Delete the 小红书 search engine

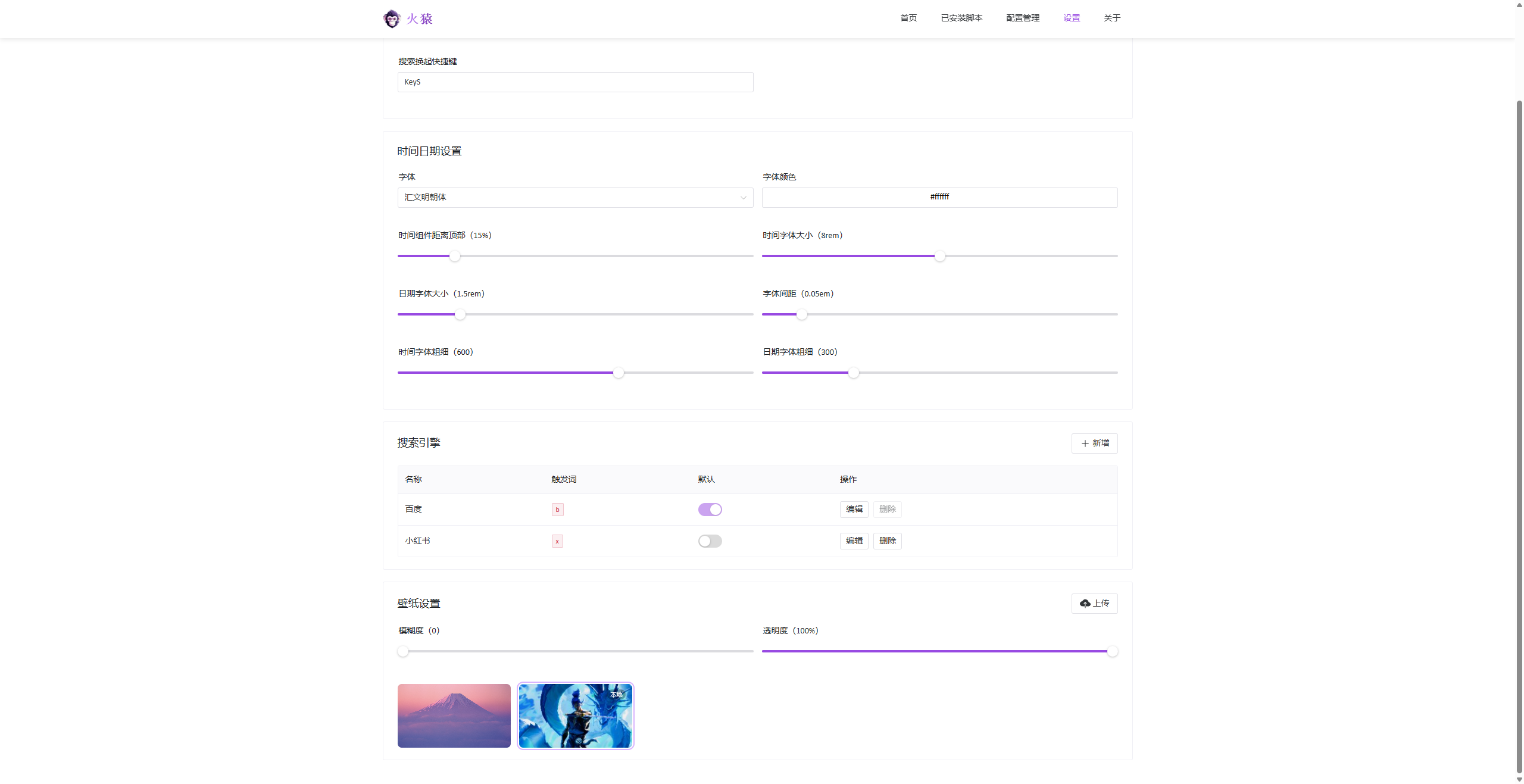(887, 541)
